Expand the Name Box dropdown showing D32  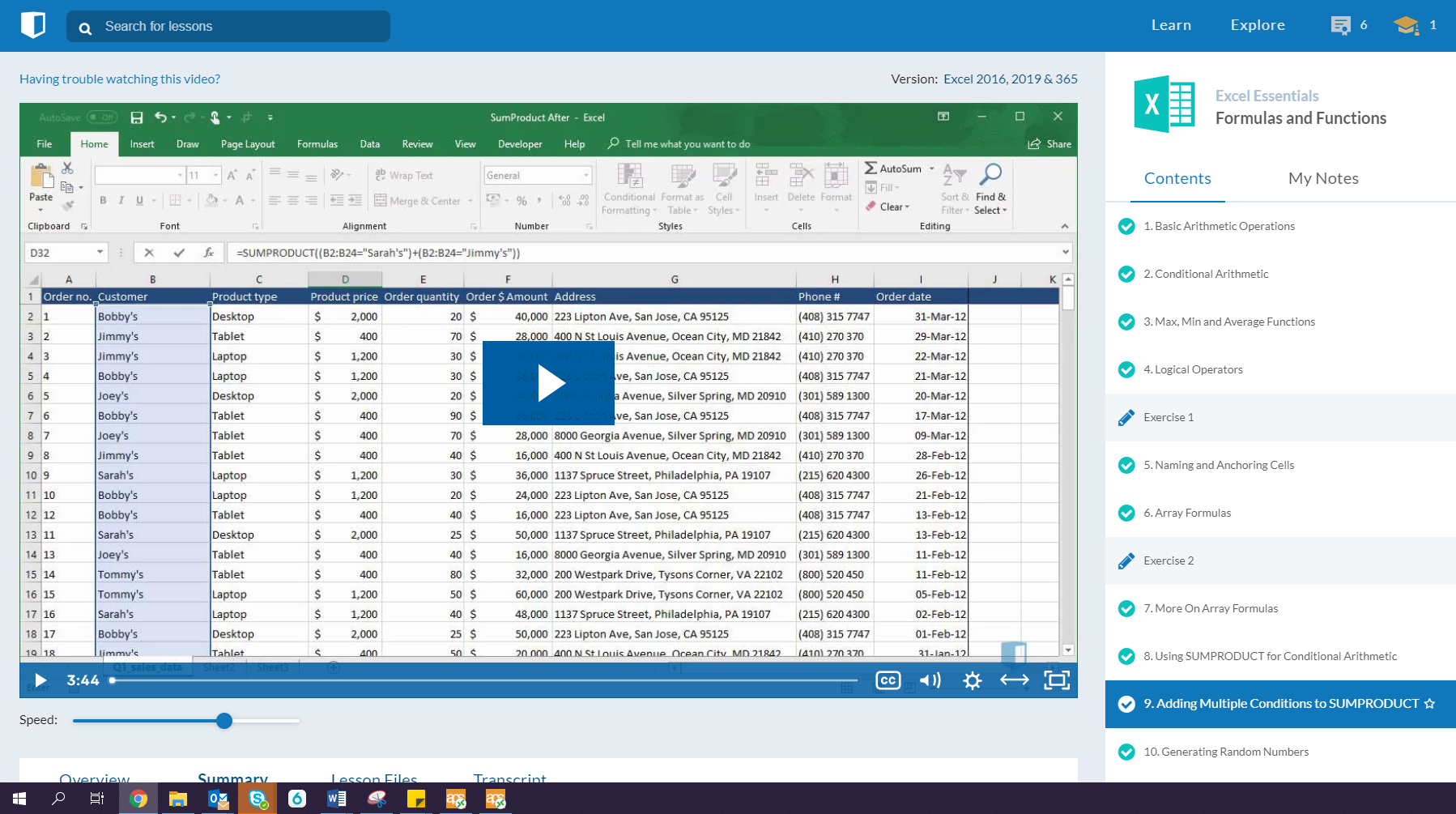100,253
